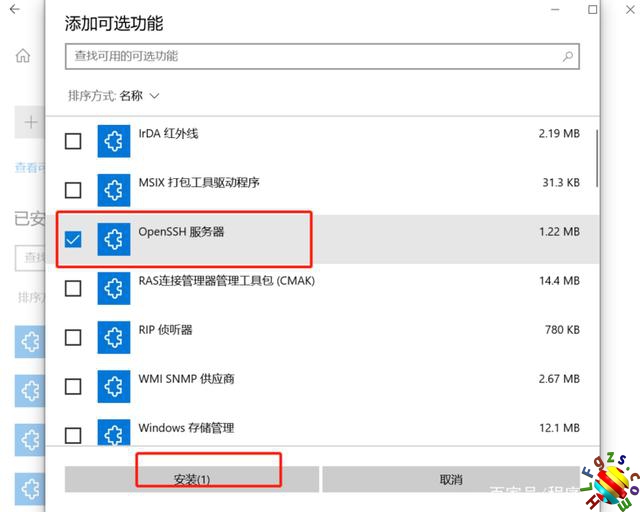640x512 pixels.
Task: Select the RIP 侦听器 label
Action: pyautogui.click(x=165, y=330)
